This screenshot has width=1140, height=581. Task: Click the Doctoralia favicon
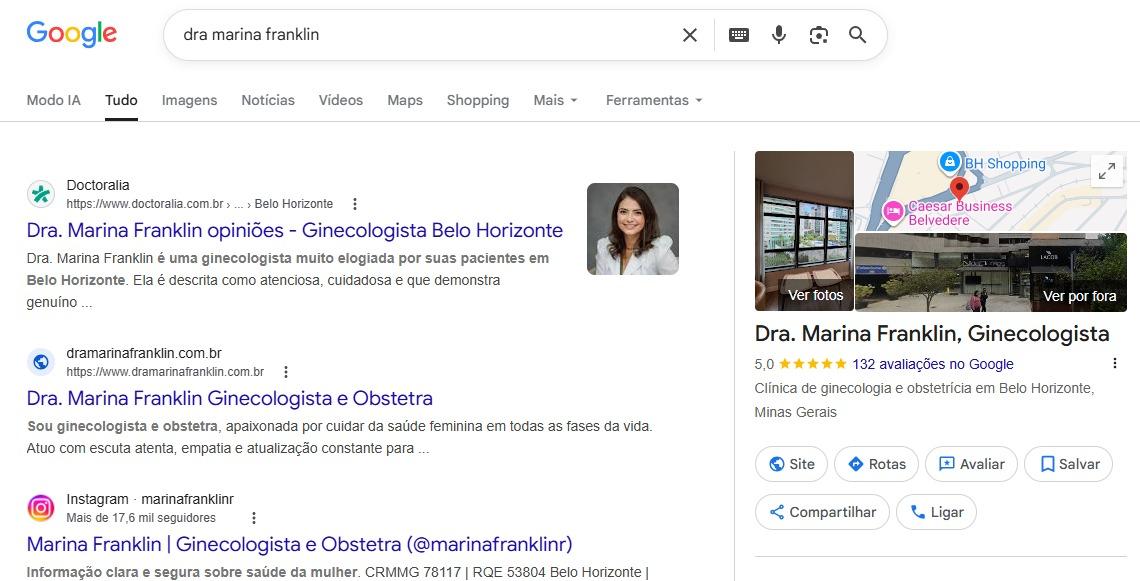41,194
